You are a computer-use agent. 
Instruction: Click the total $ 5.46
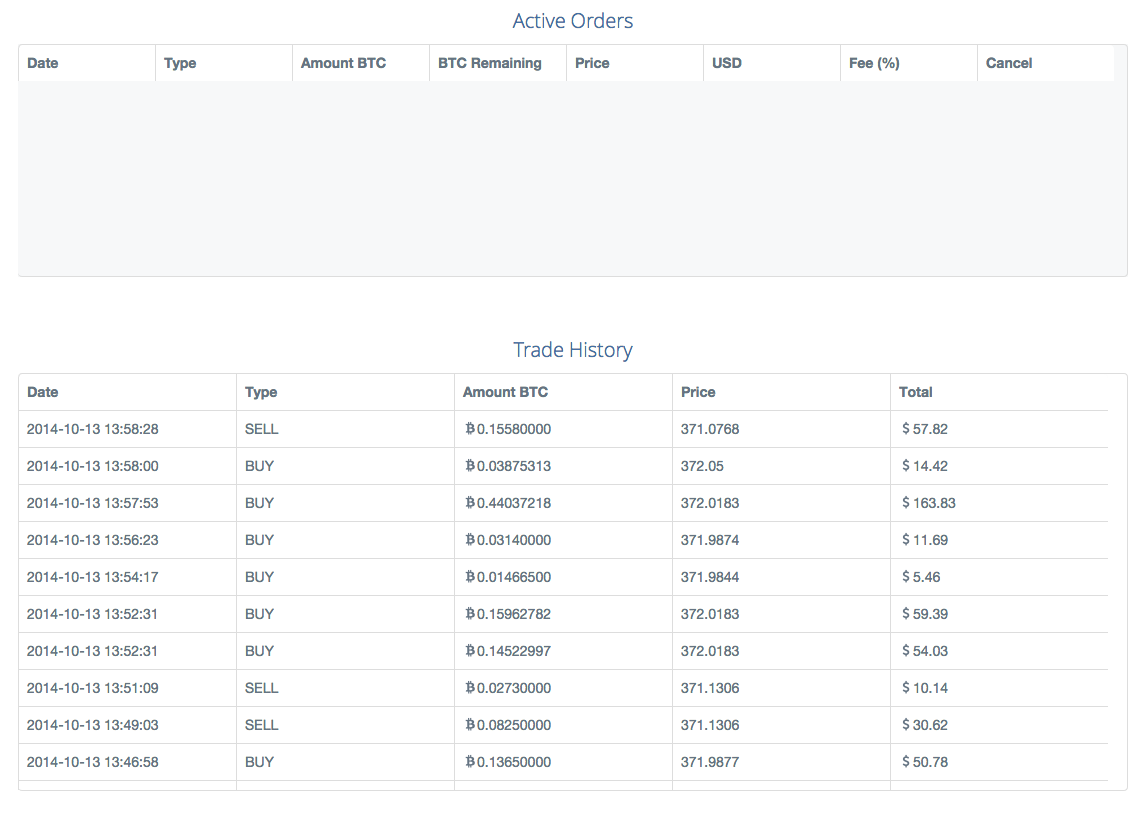[921, 577]
